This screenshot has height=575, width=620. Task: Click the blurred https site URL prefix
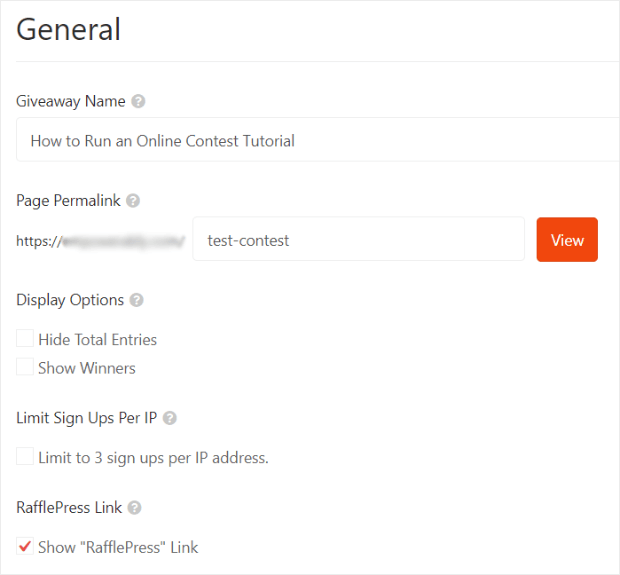tap(100, 241)
